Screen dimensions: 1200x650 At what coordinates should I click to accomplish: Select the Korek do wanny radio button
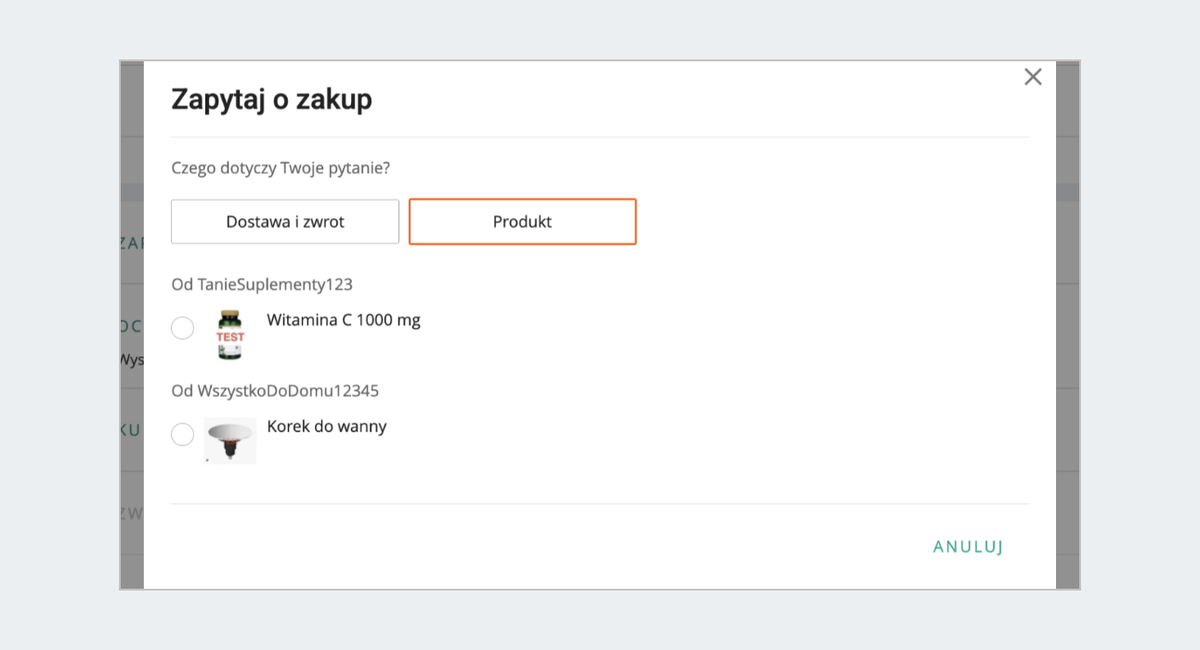[182, 434]
